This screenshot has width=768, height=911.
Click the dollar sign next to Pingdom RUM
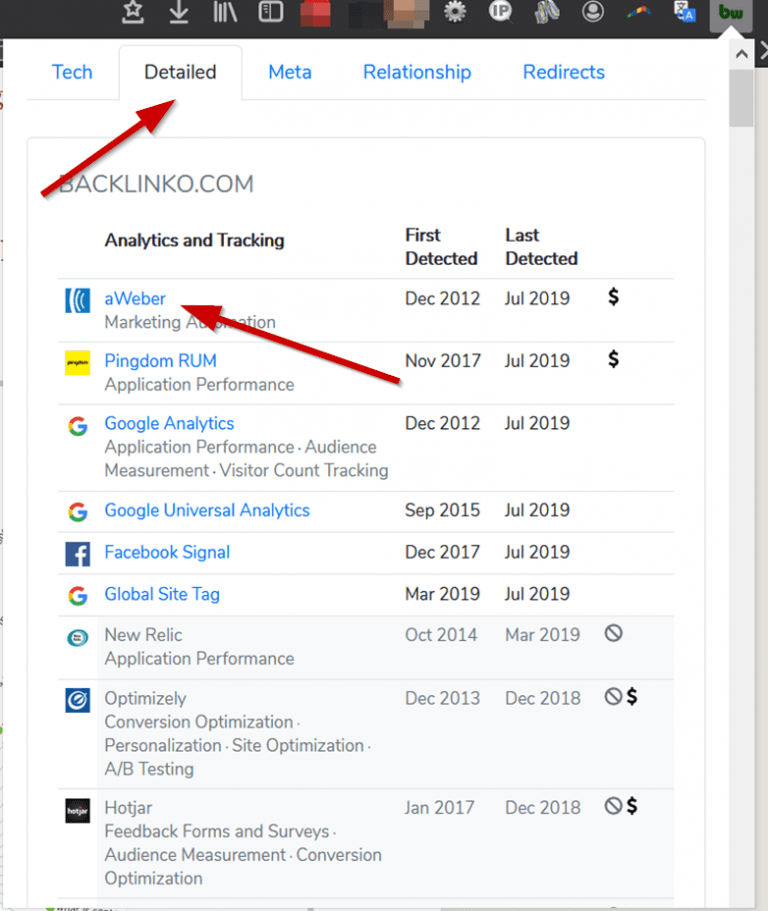point(613,361)
